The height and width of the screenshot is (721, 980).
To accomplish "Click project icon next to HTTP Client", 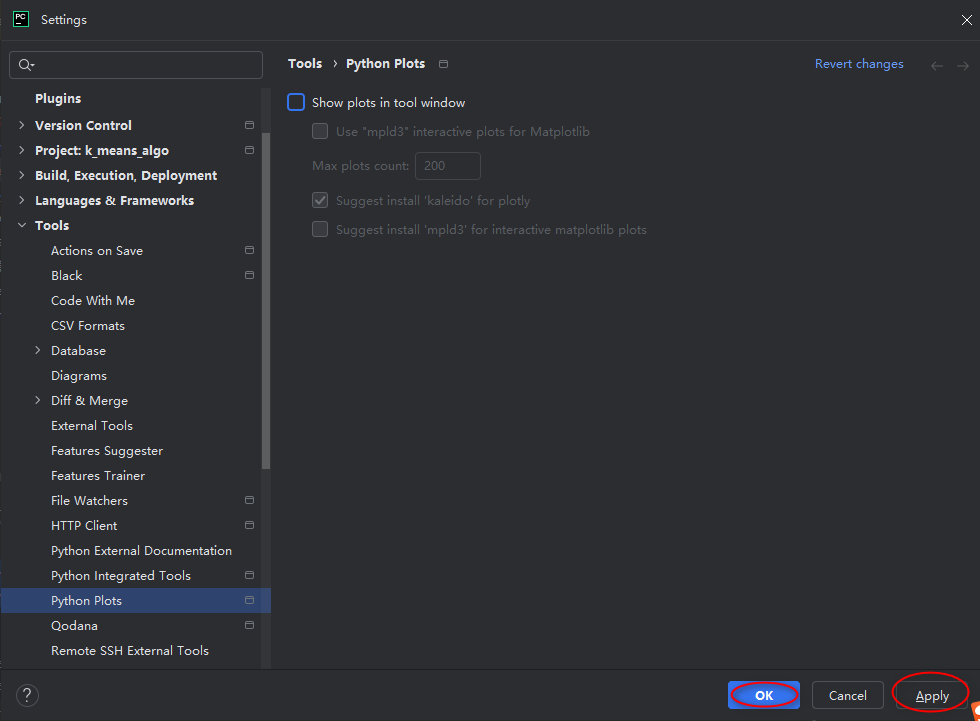I will tap(249, 525).
